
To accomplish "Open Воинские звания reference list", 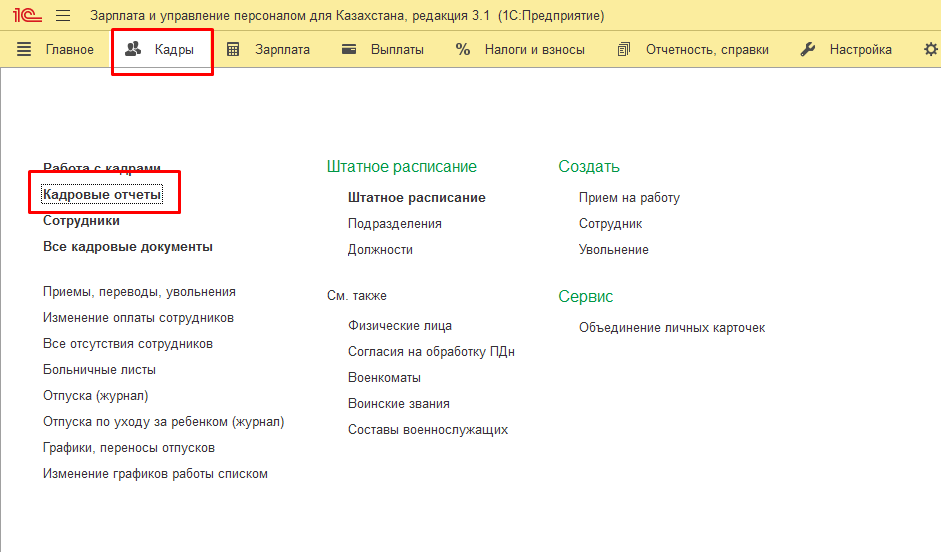I will tap(398, 404).
